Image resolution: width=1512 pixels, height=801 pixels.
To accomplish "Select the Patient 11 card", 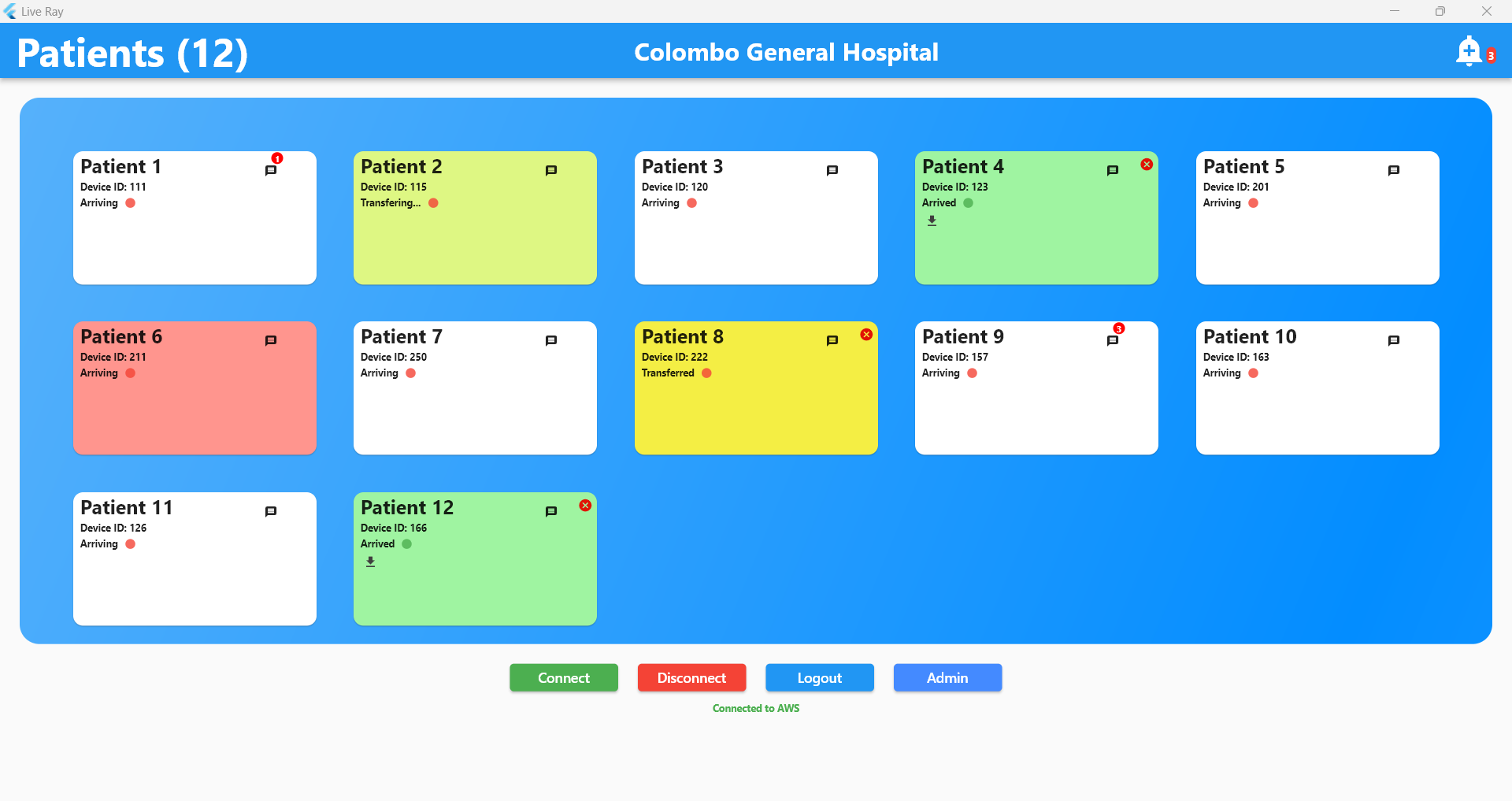I will 195,558.
